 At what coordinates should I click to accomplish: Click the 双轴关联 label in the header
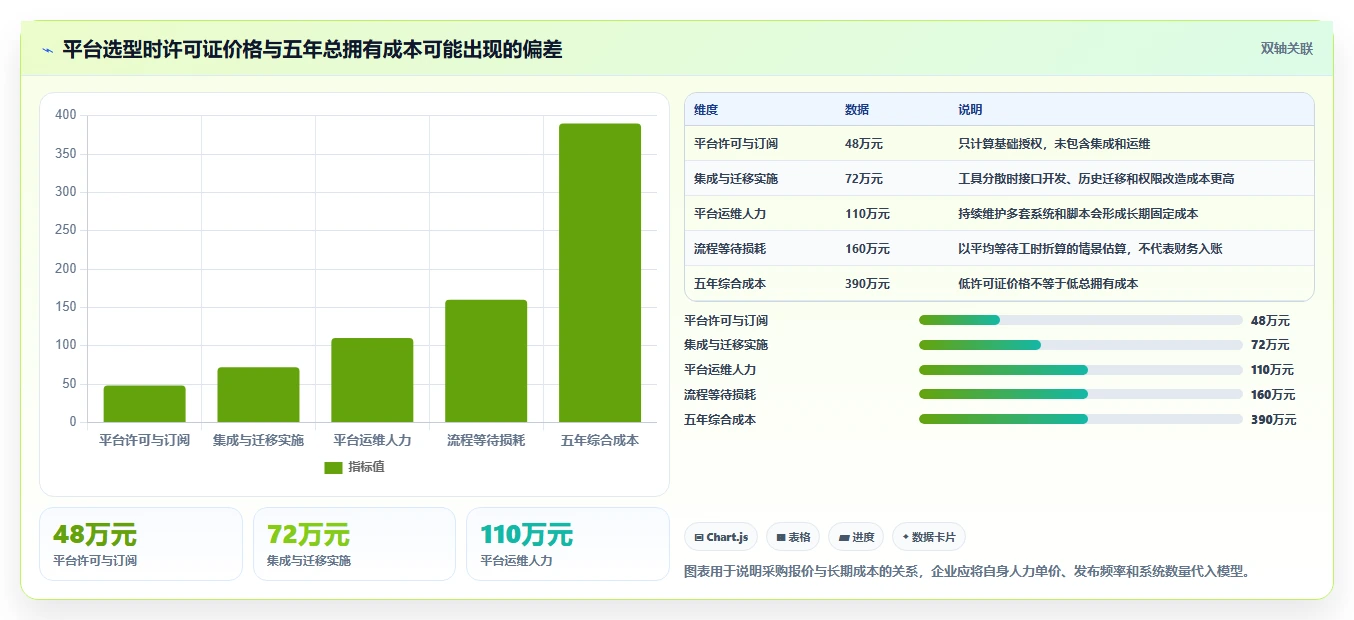[1286, 49]
